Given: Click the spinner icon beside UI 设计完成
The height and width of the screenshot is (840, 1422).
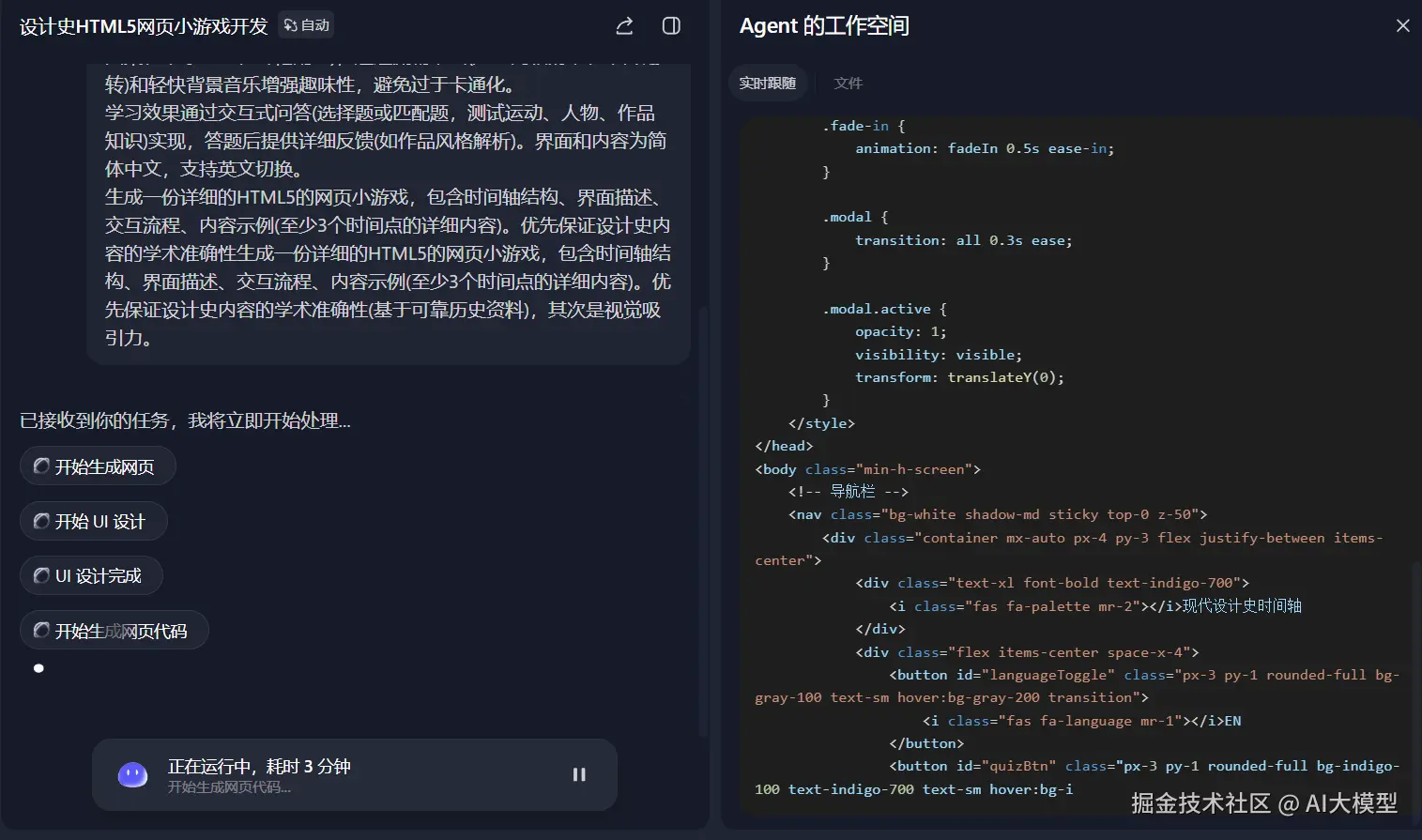Looking at the screenshot, I should coord(41,575).
